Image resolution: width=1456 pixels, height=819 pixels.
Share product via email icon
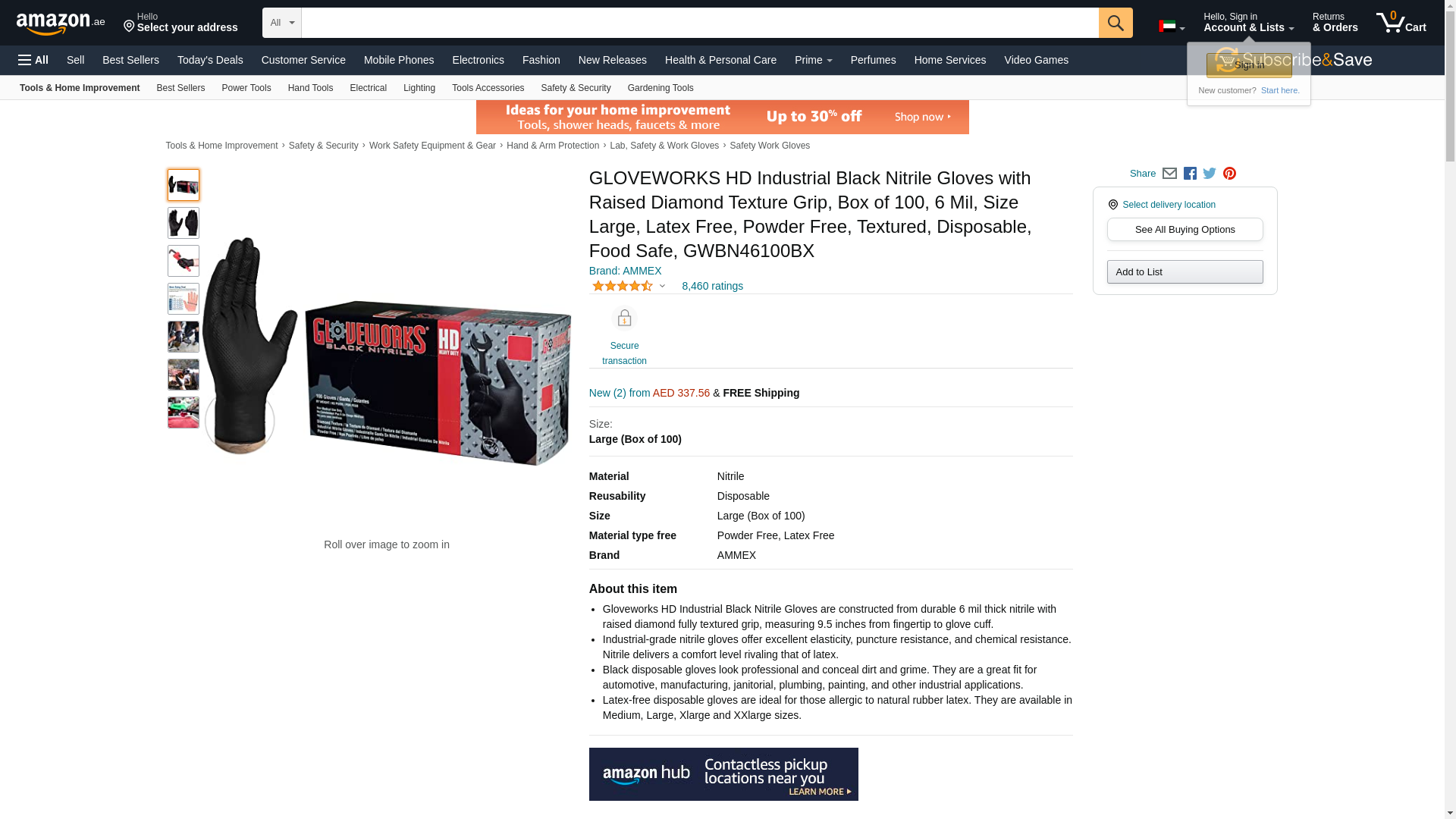[1169, 174]
